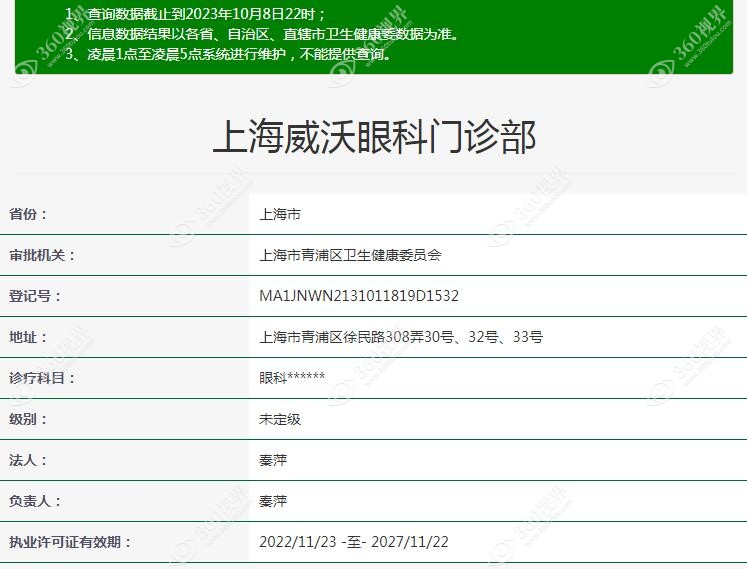
Task: Click the value 眼科******
Action: (x=292, y=378)
